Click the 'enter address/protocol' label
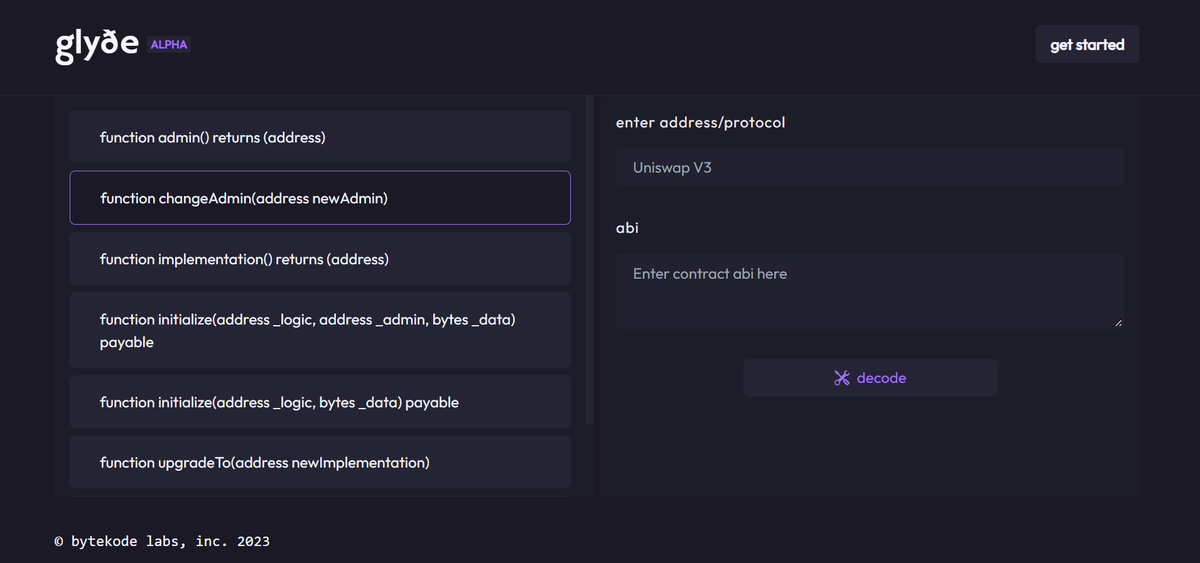Screen dimensions: 1200x563 click(x=700, y=122)
